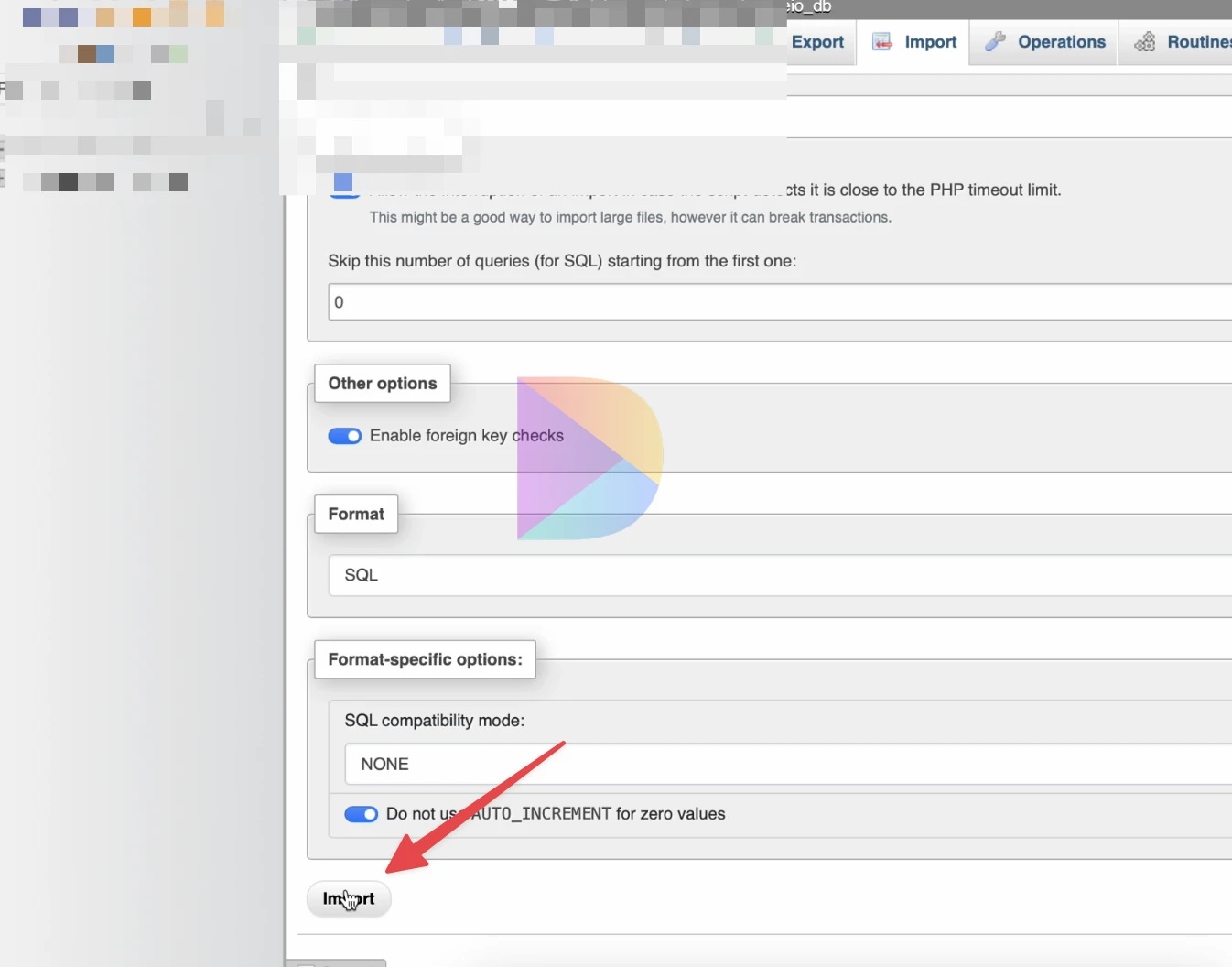Image resolution: width=1232 pixels, height=967 pixels.
Task: Click the Operations wrench icon
Action: pos(995,42)
